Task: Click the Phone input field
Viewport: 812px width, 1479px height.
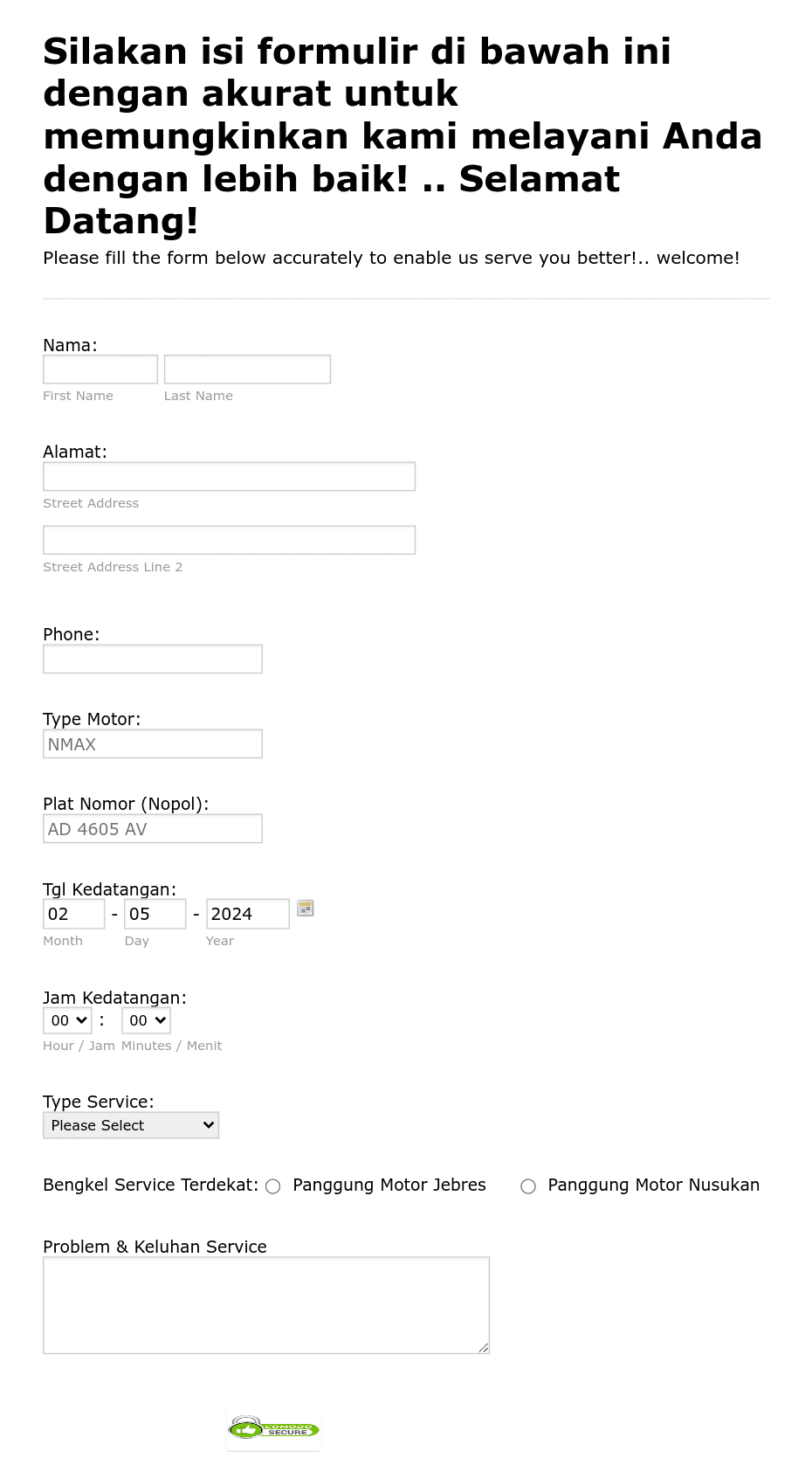Action: pos(152,658)
